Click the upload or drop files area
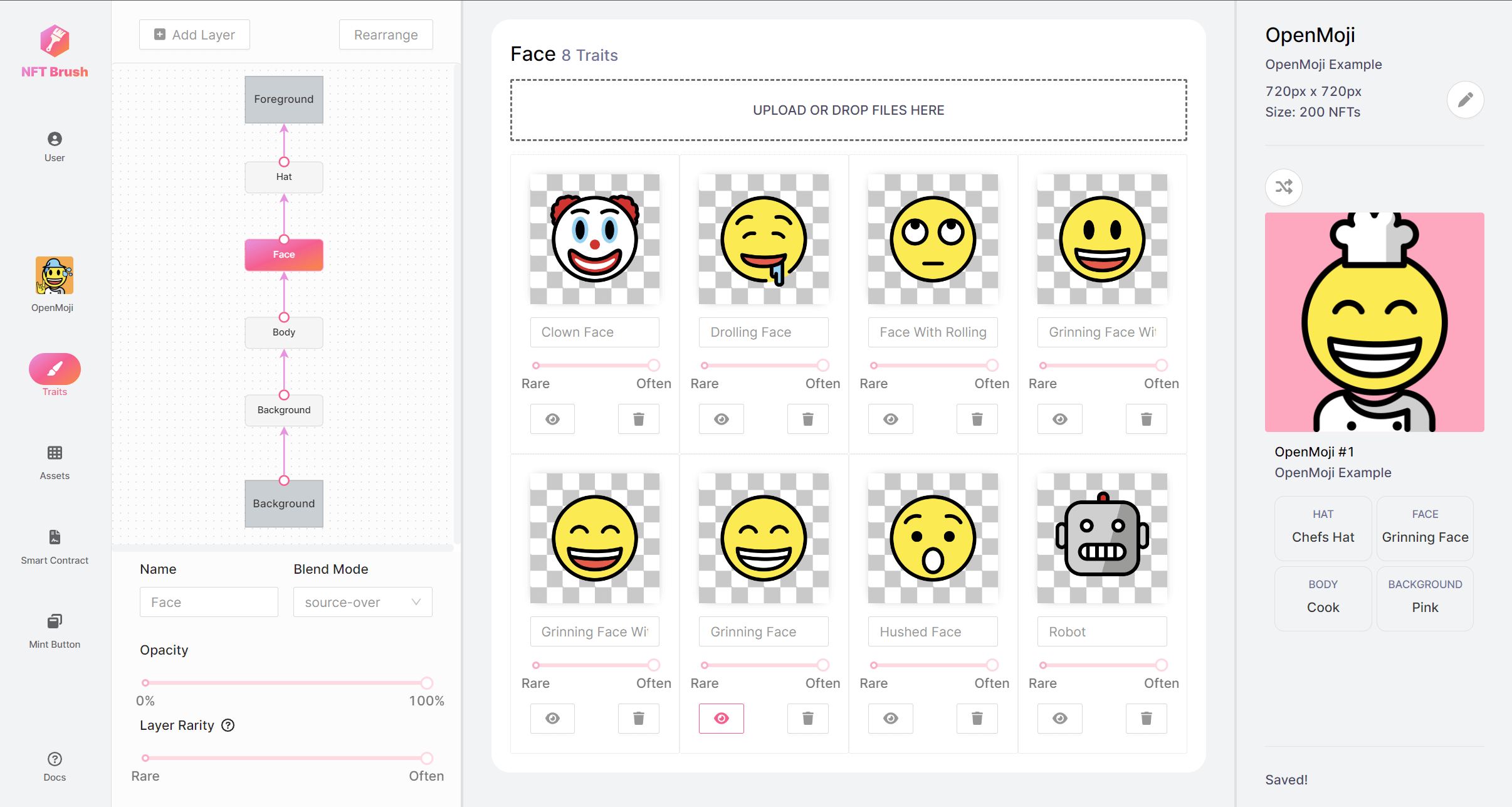The image size is (1512, 807). click(x=848, y=110)
